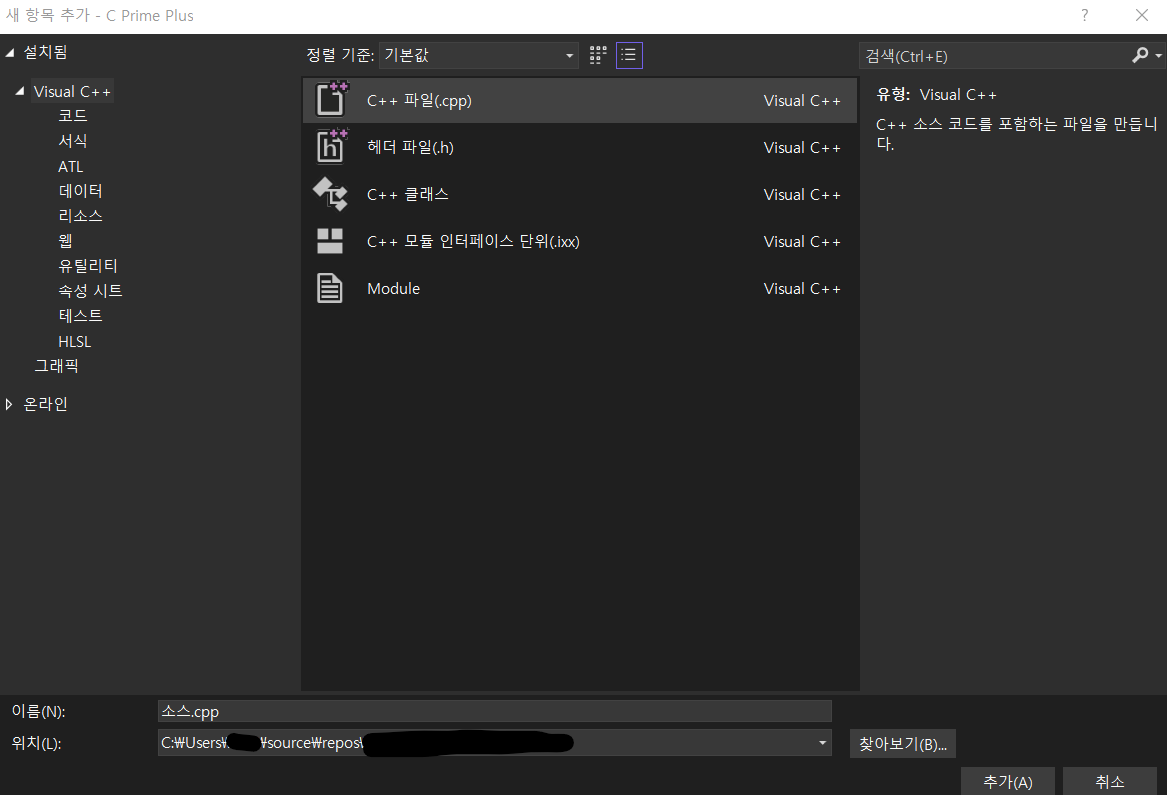
Task: Select the 데이터 category
Action: (x=80, y=191)
